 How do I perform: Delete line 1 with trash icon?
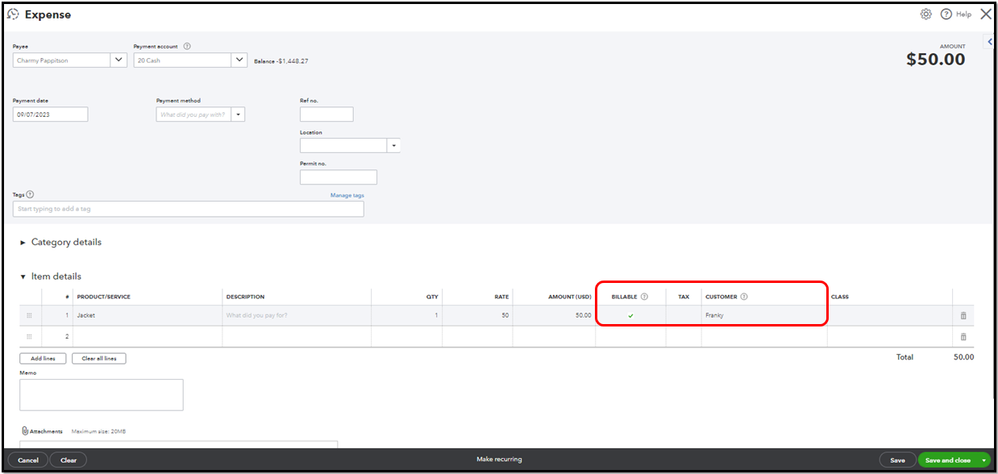click(x=963, y=316)
